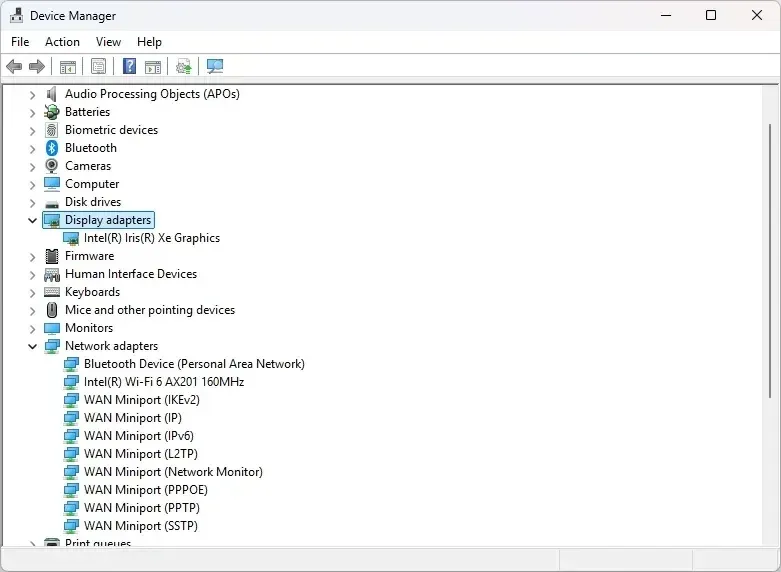Select WAN Miniport (PPPOE)
The image size is (781, 572).
(145, 490)
